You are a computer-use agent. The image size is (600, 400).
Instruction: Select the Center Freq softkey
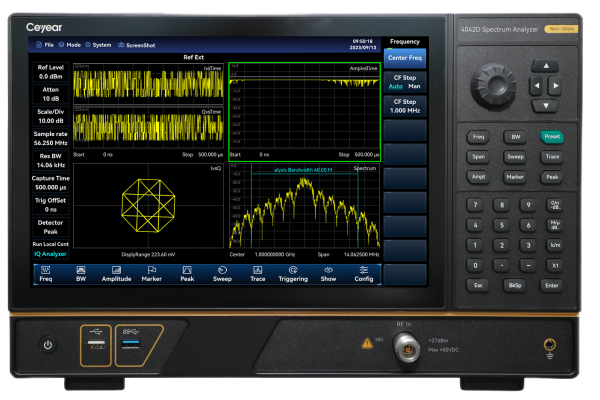pyautogui.click(x=405, y=58)
